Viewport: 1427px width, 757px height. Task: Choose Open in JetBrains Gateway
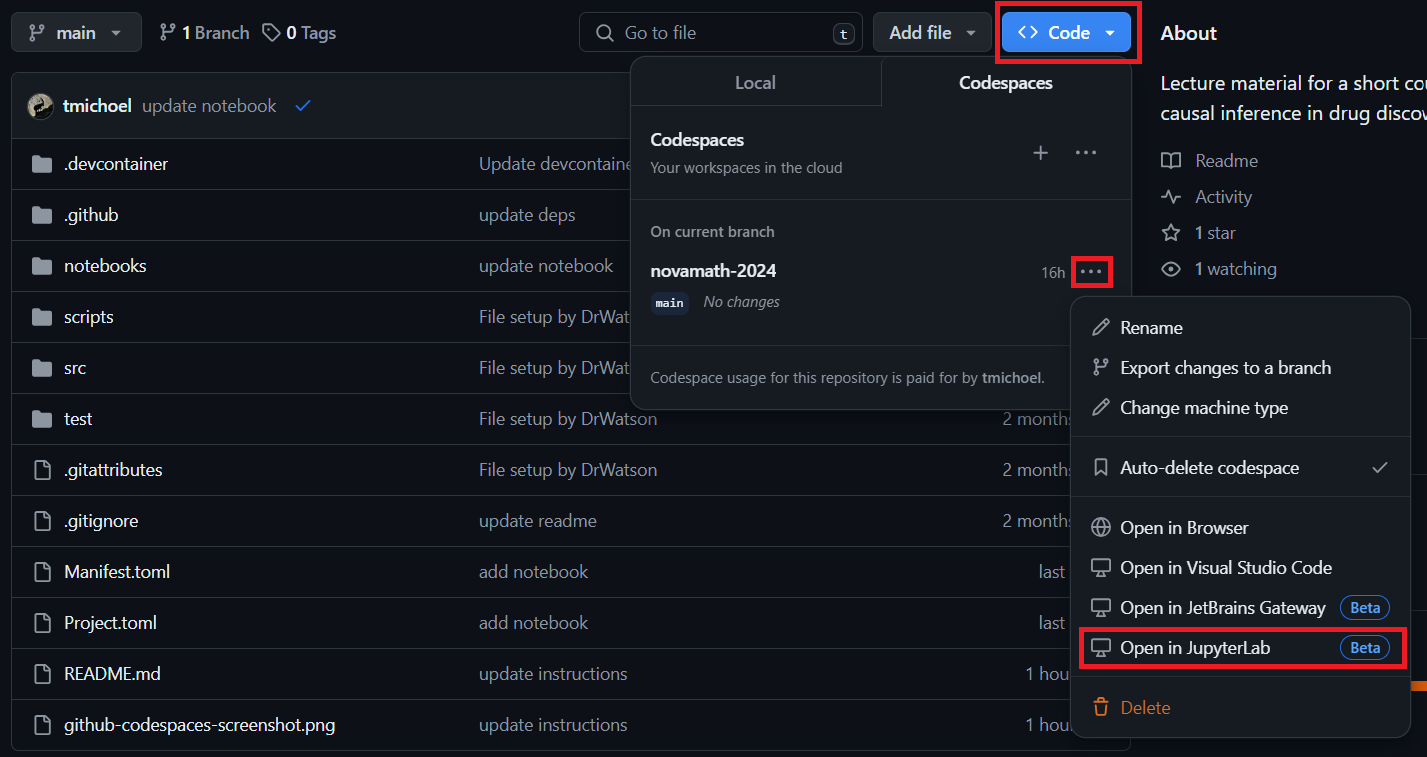pyautogui.click(x=1240, y=608)
